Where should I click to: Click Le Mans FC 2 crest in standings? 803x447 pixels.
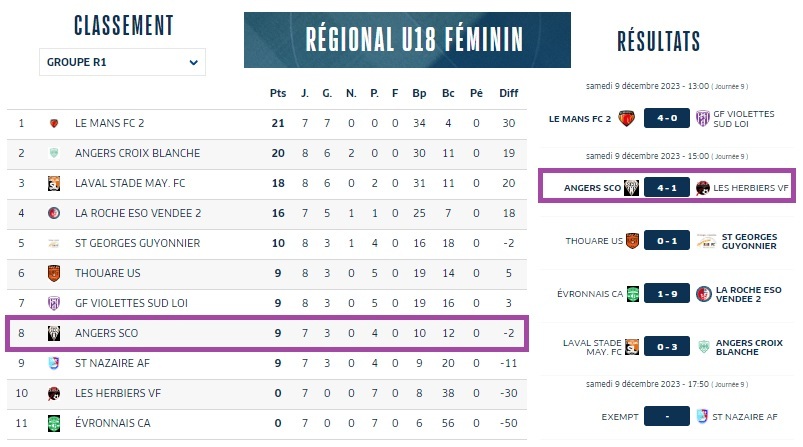(54, 123)
